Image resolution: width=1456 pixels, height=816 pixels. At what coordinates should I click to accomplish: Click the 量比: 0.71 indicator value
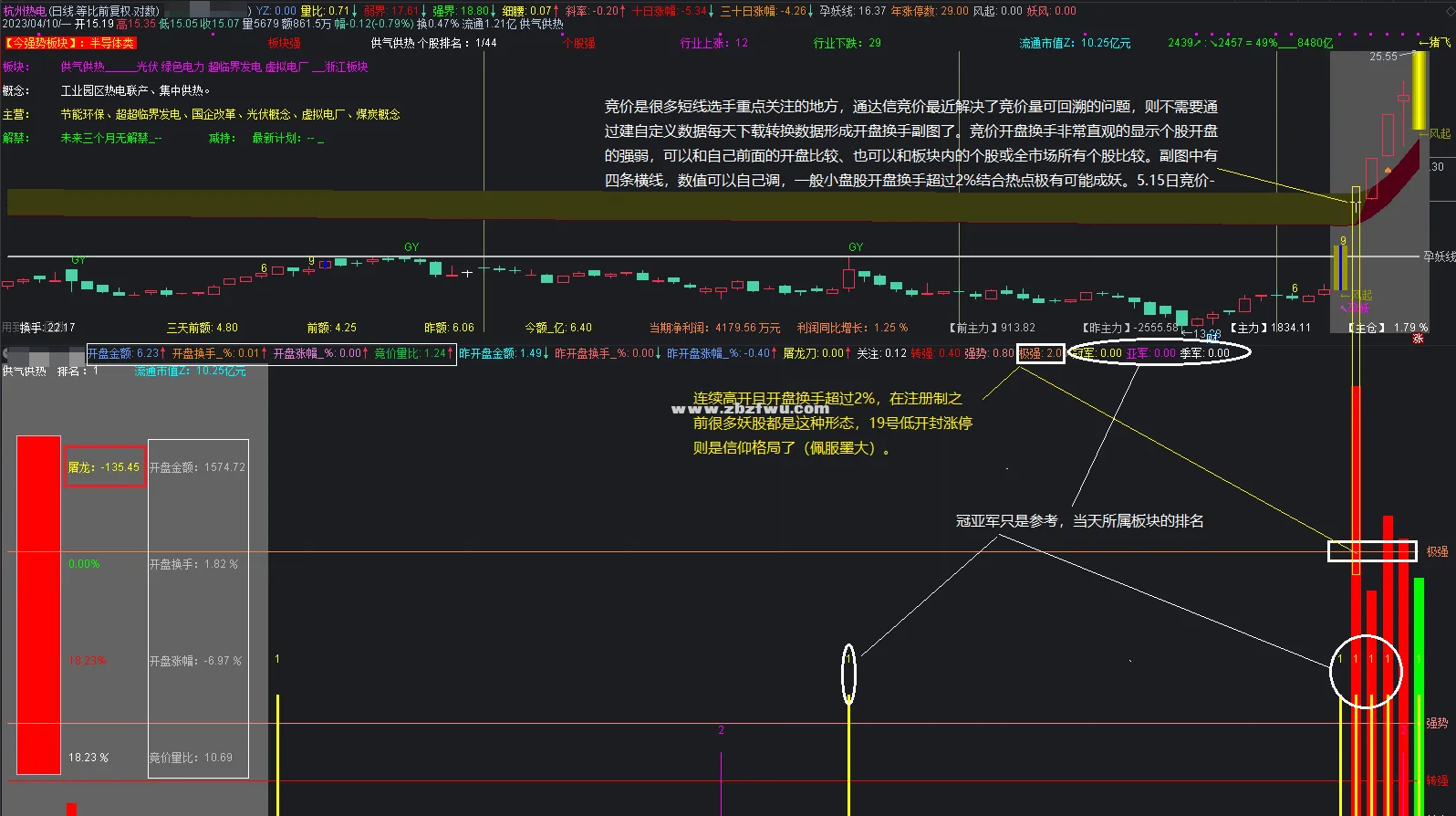click(325, 11)
